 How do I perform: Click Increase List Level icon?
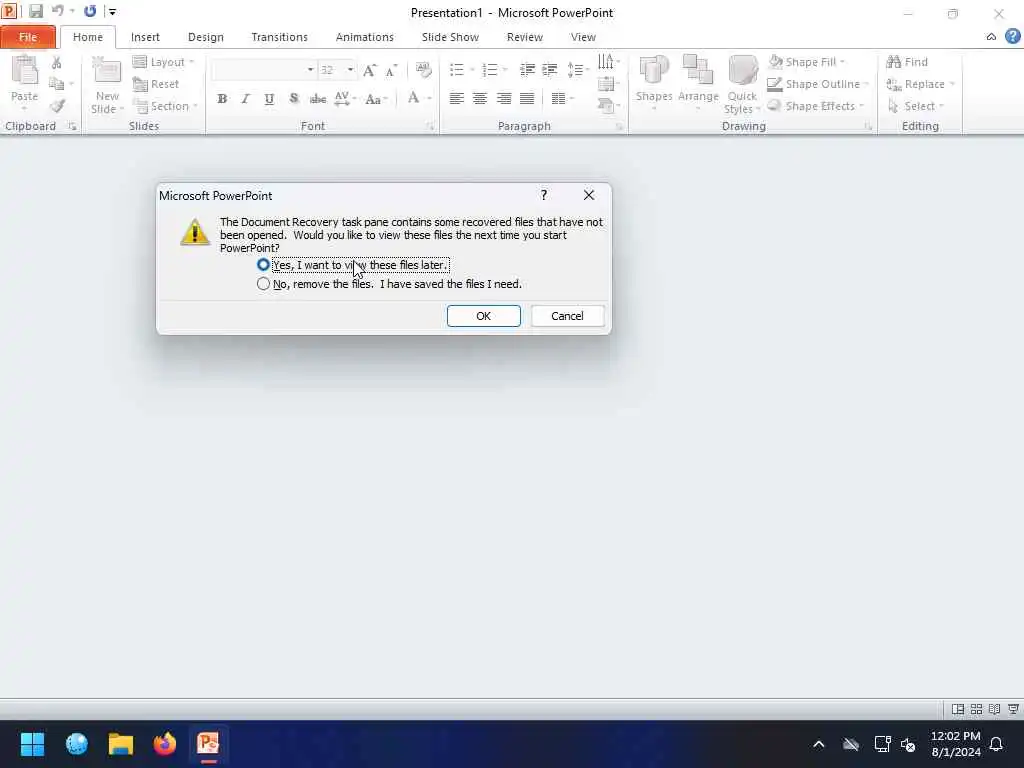point(550,69)
